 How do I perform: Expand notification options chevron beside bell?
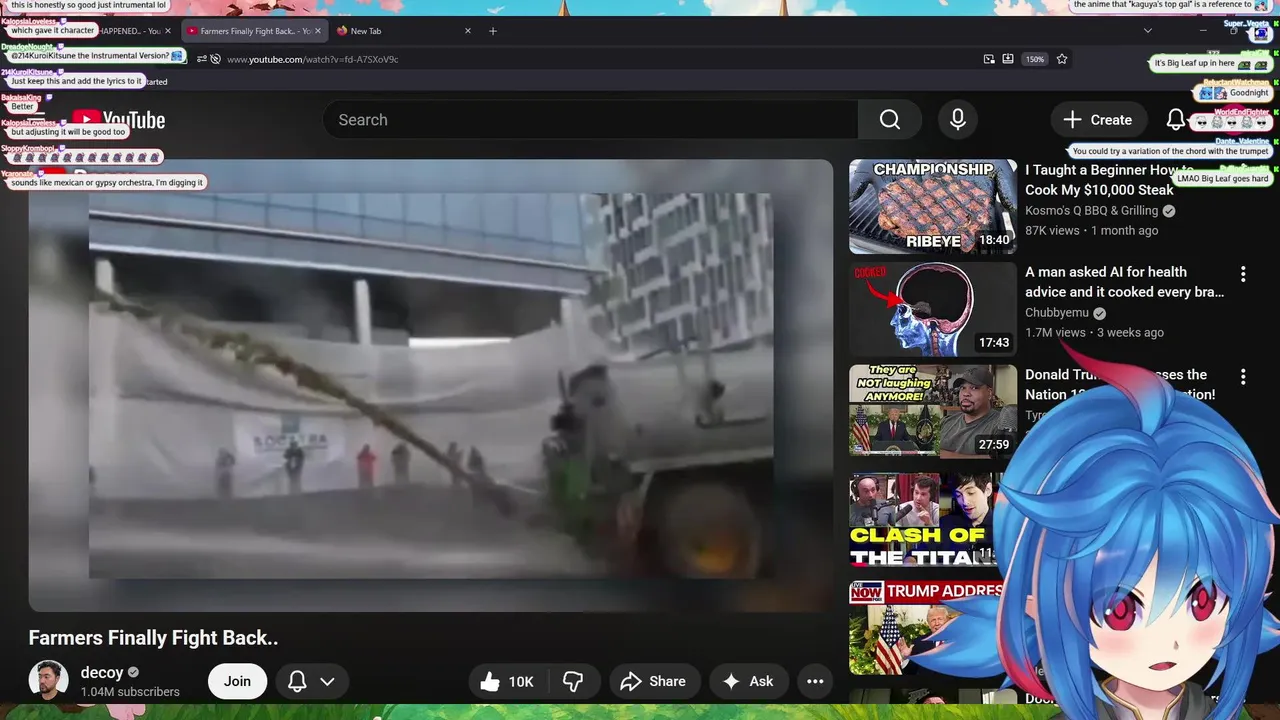(327, 682)
